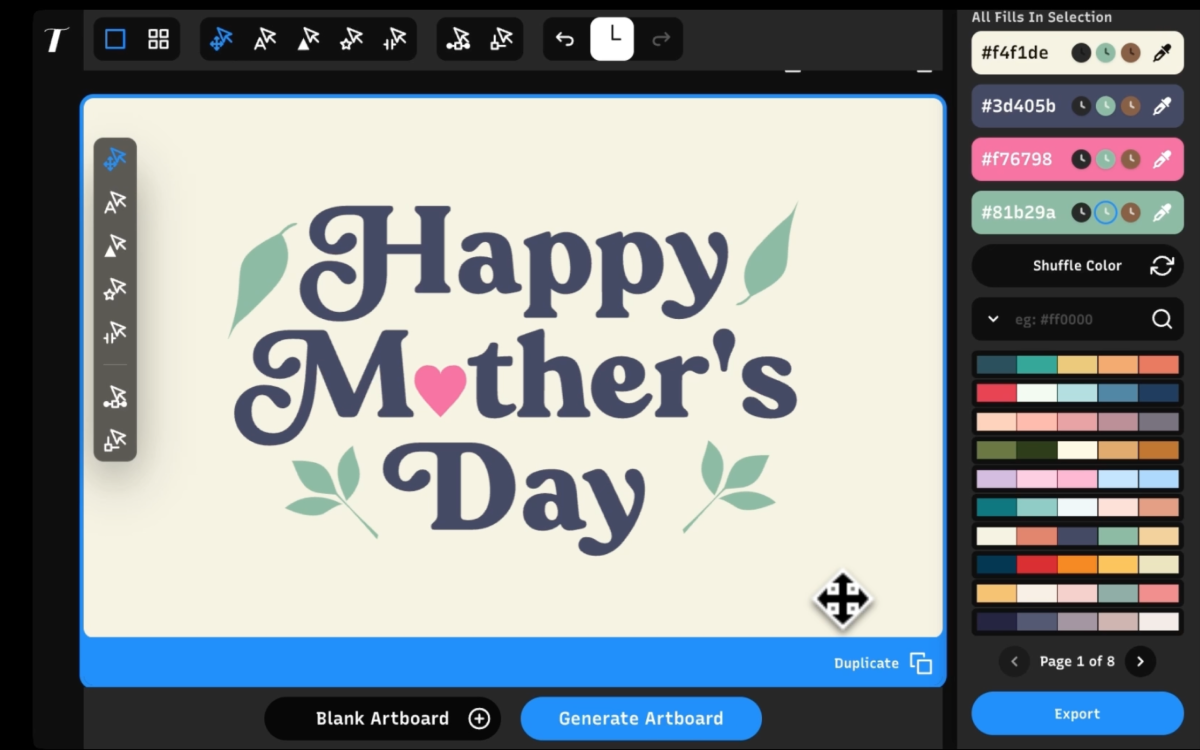Click the pink heart in the artboard design
Screen dimensions: 1200x750
(441, 389)
